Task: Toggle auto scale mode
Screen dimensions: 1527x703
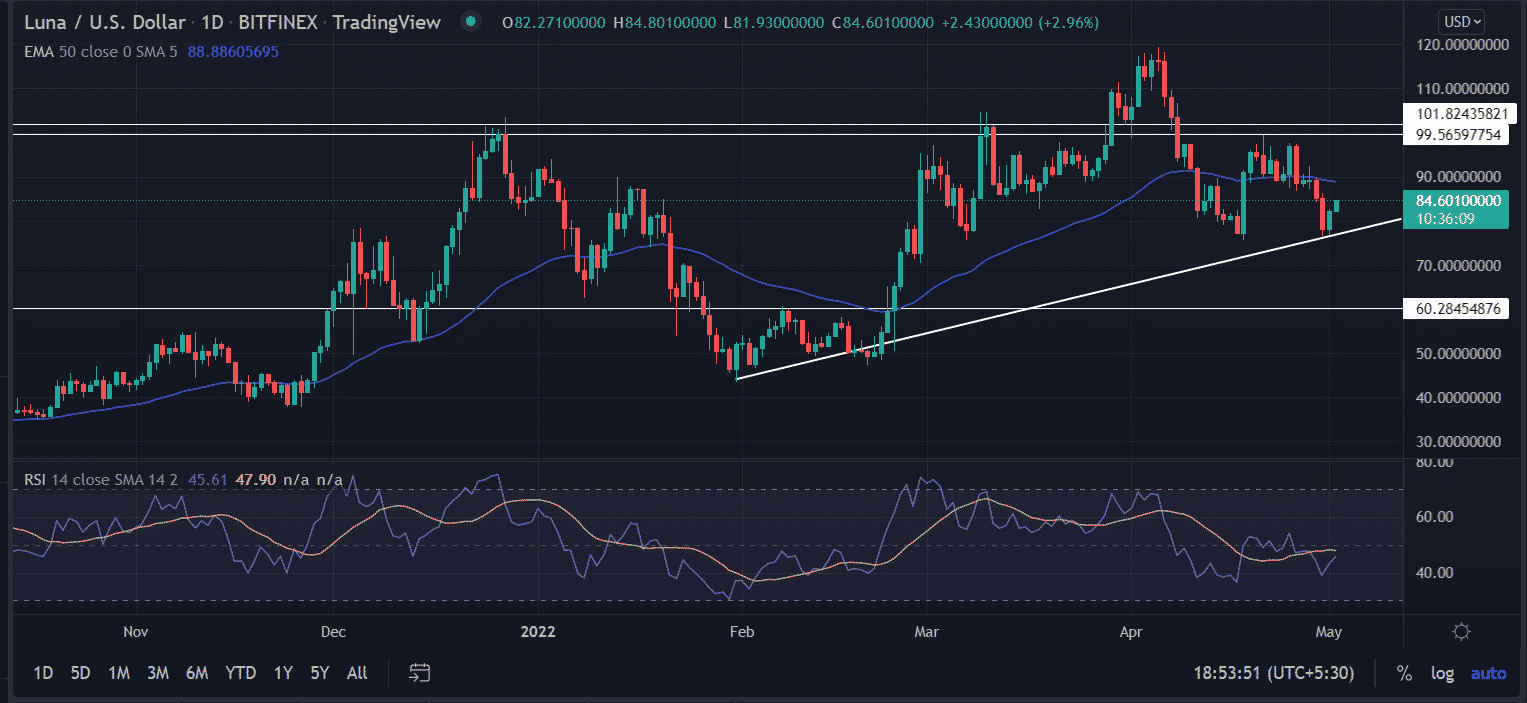Action: [1488, 673]
